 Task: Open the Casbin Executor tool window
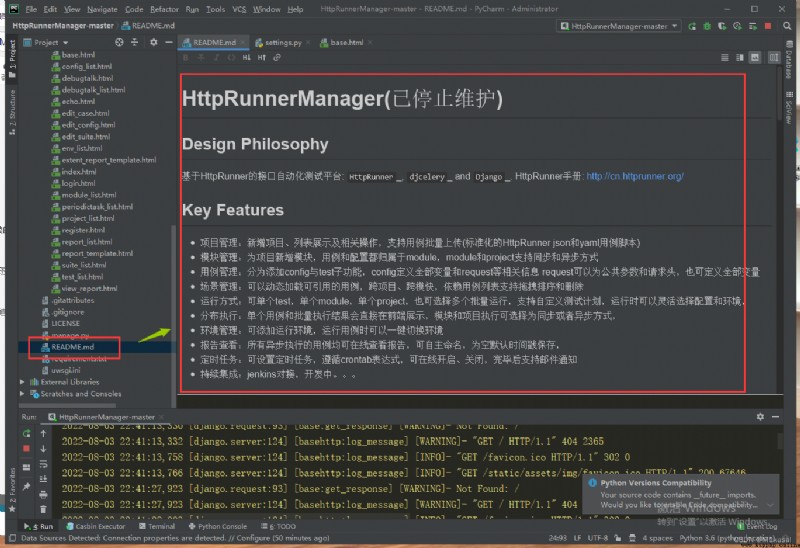point(95,526)
